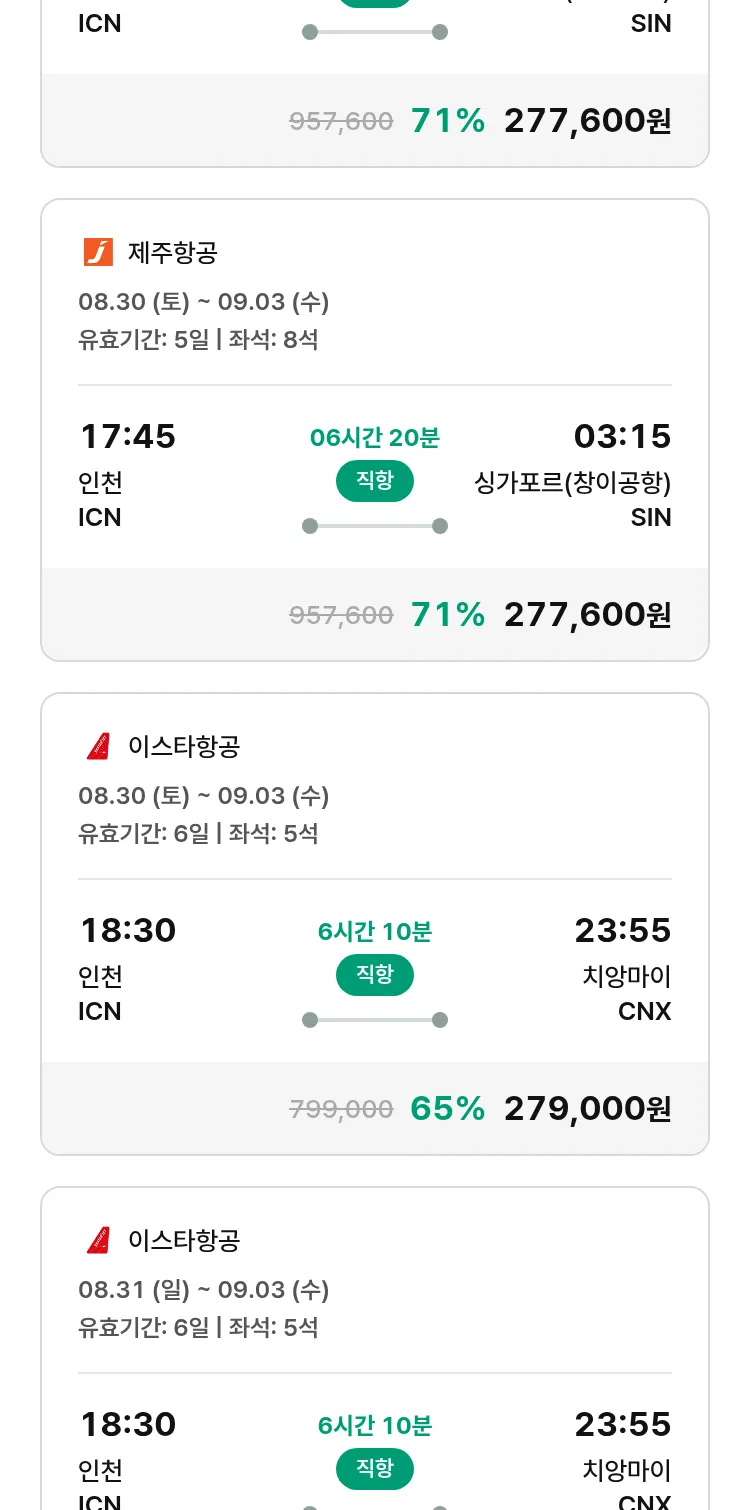Click the 71% discount on the Jeju Air card
750x1510 pixels.
coord(447,614)
